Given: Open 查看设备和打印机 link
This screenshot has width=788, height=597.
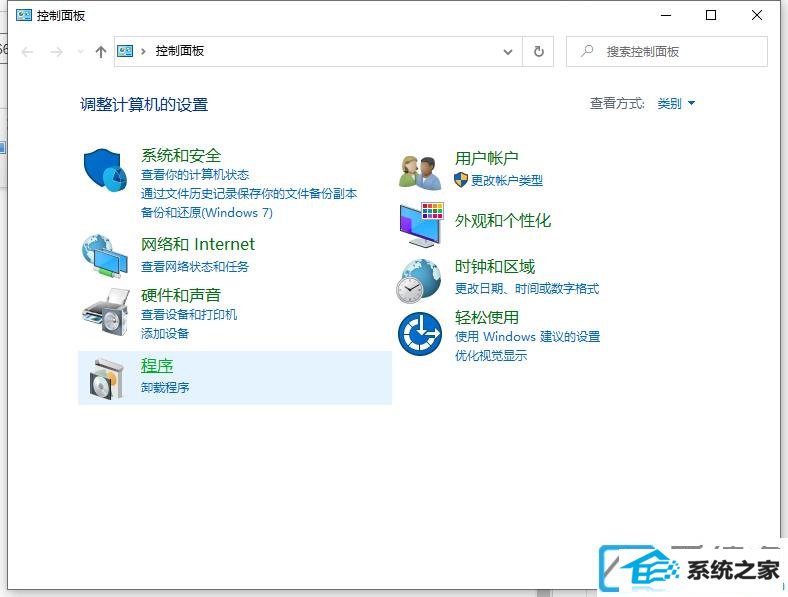Looking at the screenshot, I should 189,315.
